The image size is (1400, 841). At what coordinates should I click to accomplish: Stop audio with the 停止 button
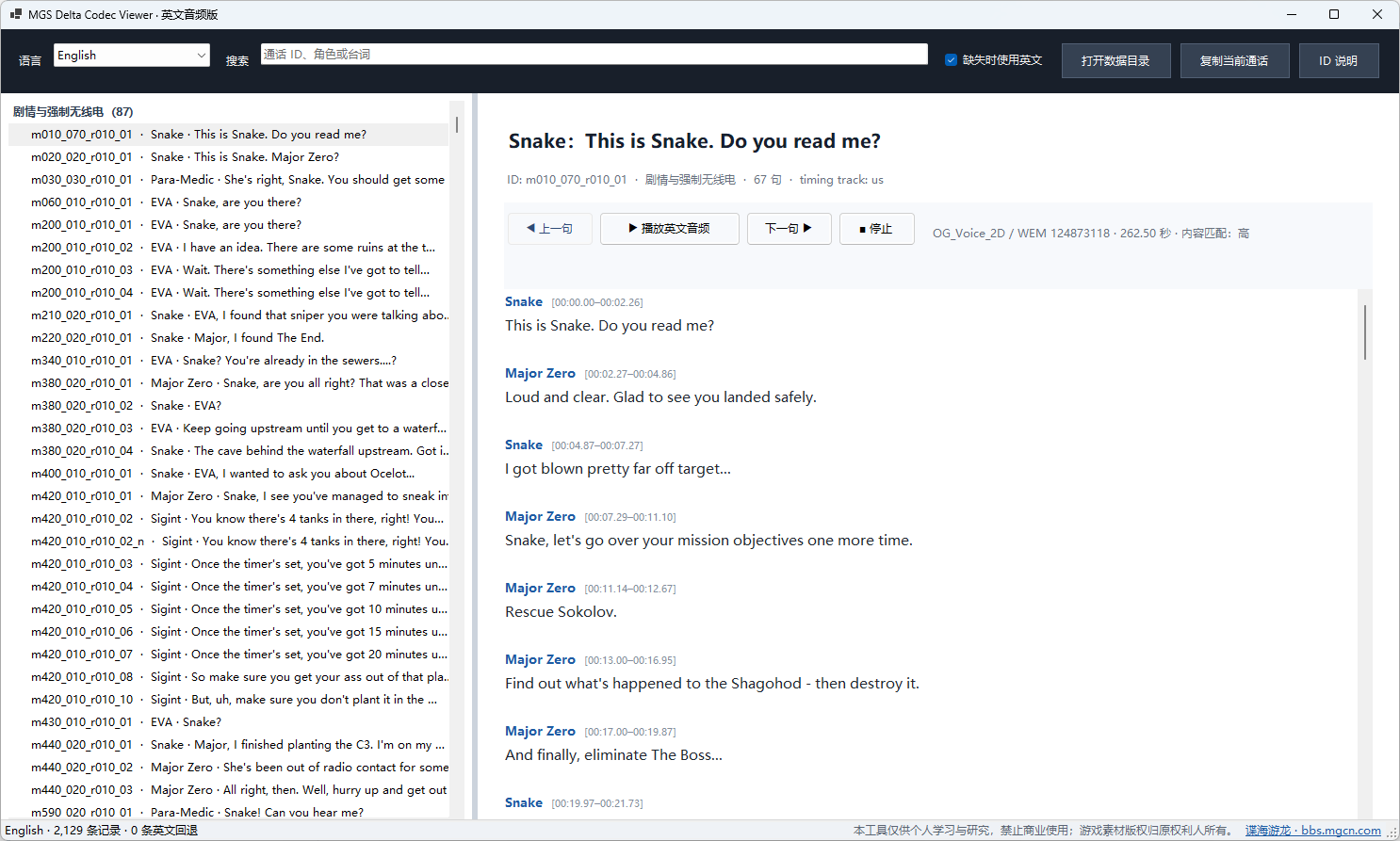coord(877,229)
